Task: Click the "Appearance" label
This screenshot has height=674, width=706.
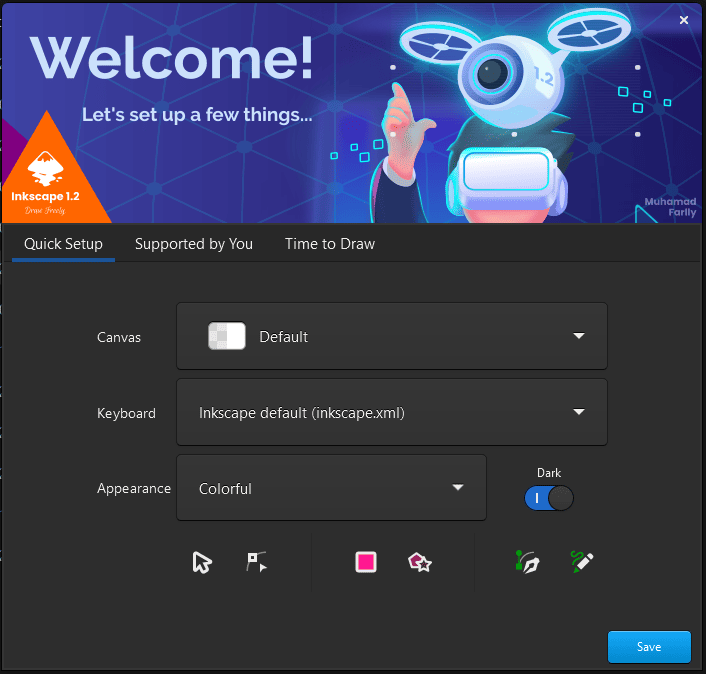Action: pyautogui.click(x=134, y=489)
